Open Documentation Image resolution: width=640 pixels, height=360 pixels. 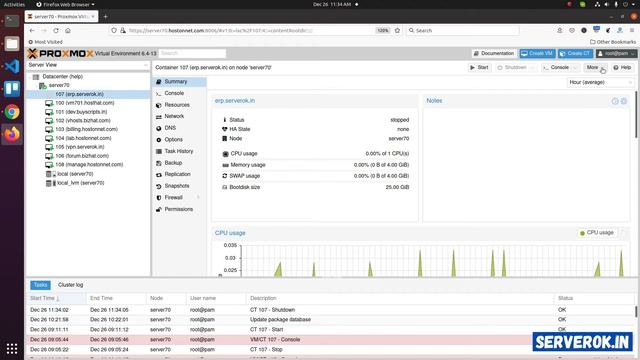click(x=494, y=53)
